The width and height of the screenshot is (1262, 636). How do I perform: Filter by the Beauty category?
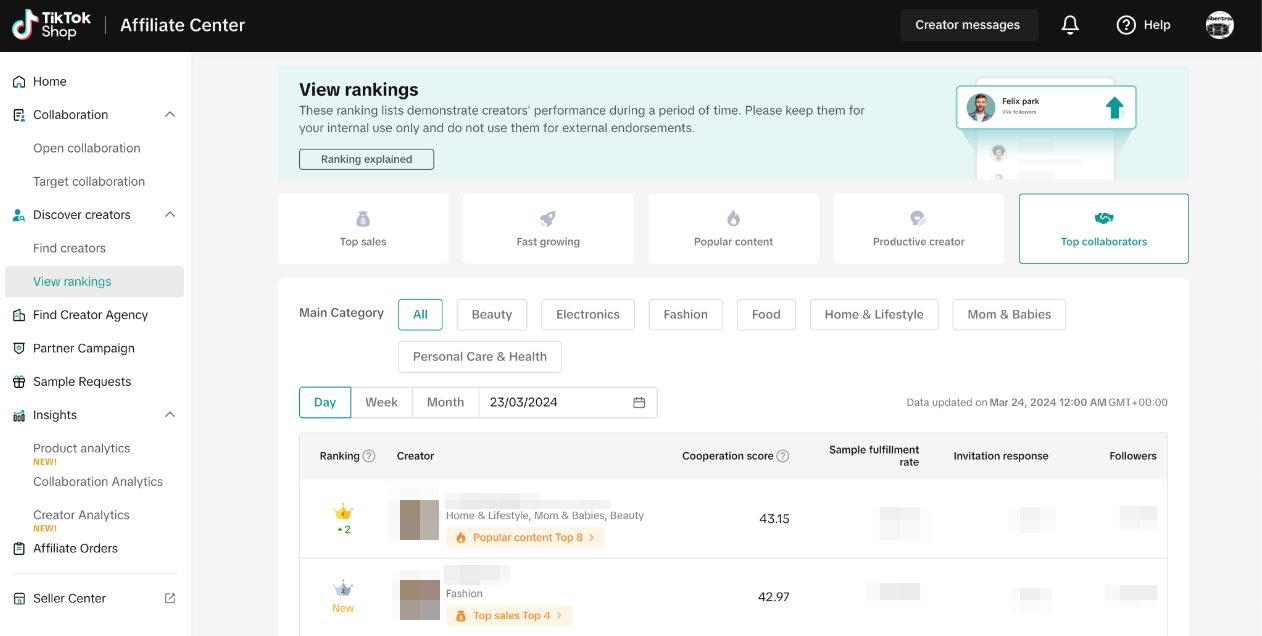click(x=491, y=314)
